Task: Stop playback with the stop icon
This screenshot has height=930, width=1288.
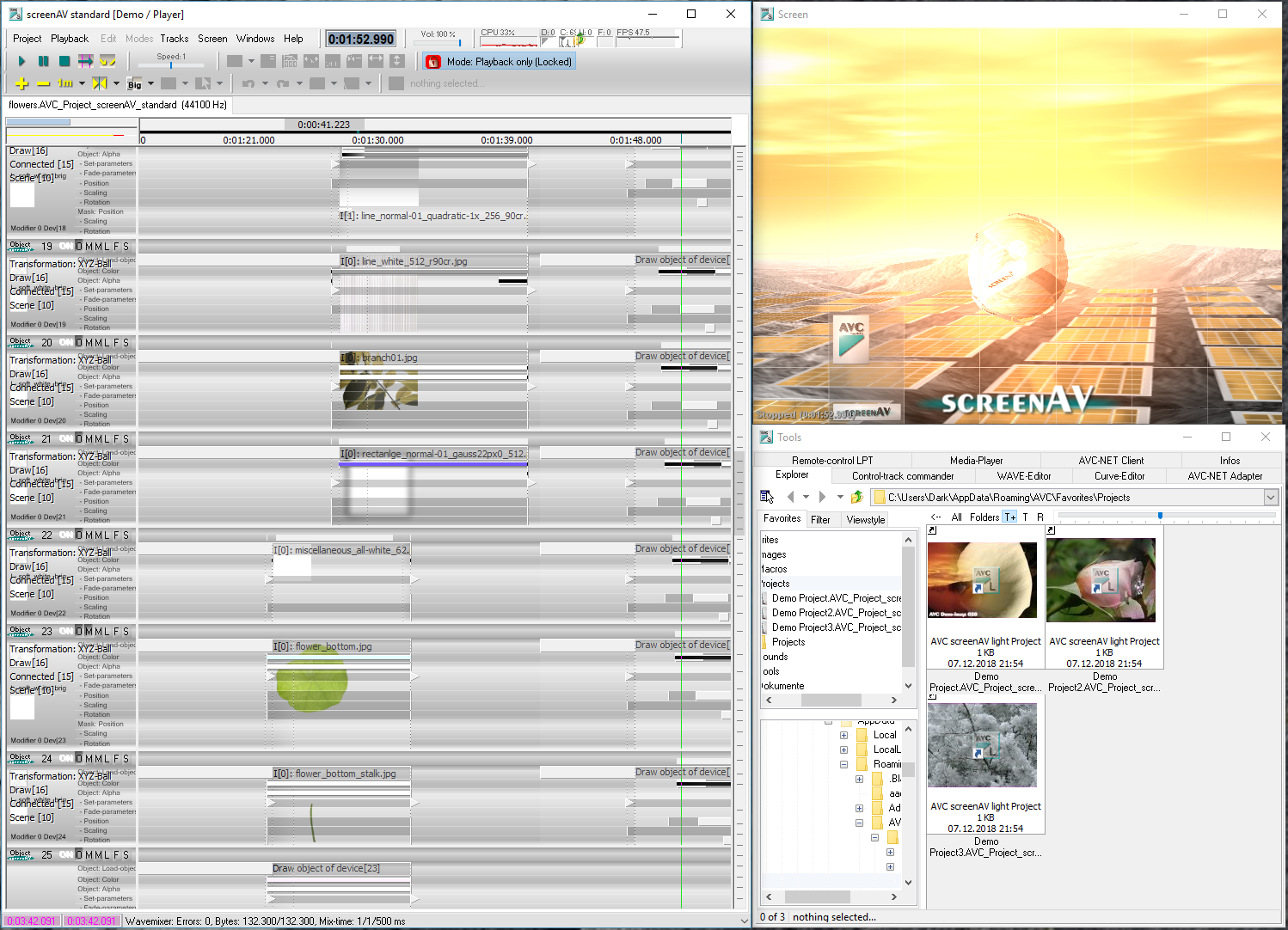Action: click(x=64, y=61)
